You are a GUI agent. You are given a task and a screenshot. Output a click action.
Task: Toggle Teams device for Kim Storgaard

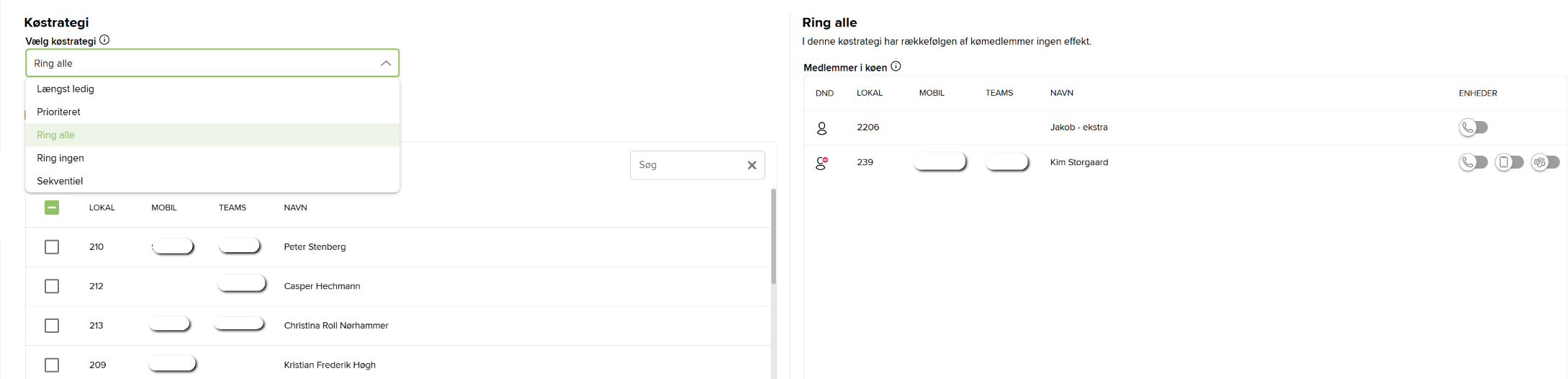tap(1545, 162)
